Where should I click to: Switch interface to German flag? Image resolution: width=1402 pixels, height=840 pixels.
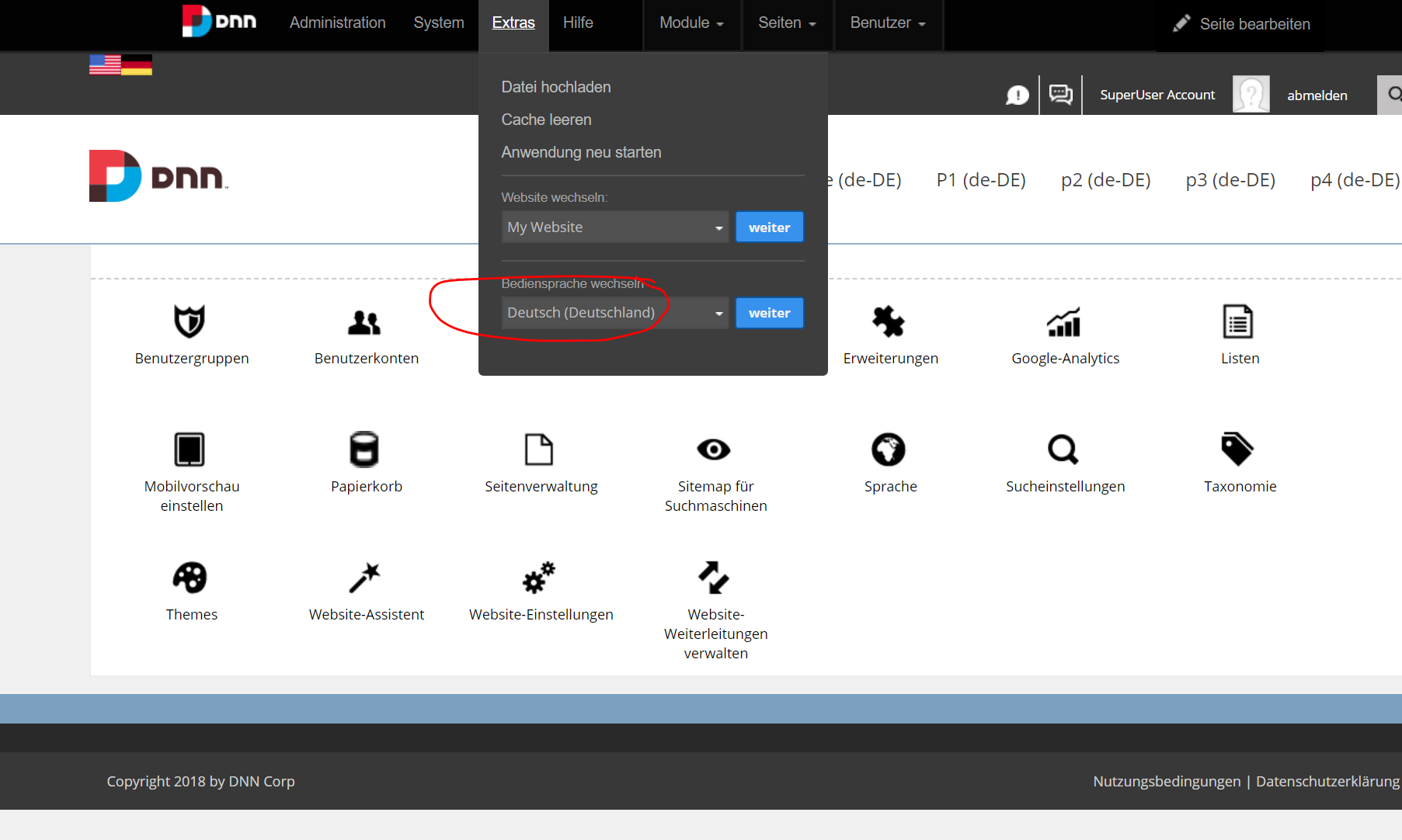tap(137, 64)
